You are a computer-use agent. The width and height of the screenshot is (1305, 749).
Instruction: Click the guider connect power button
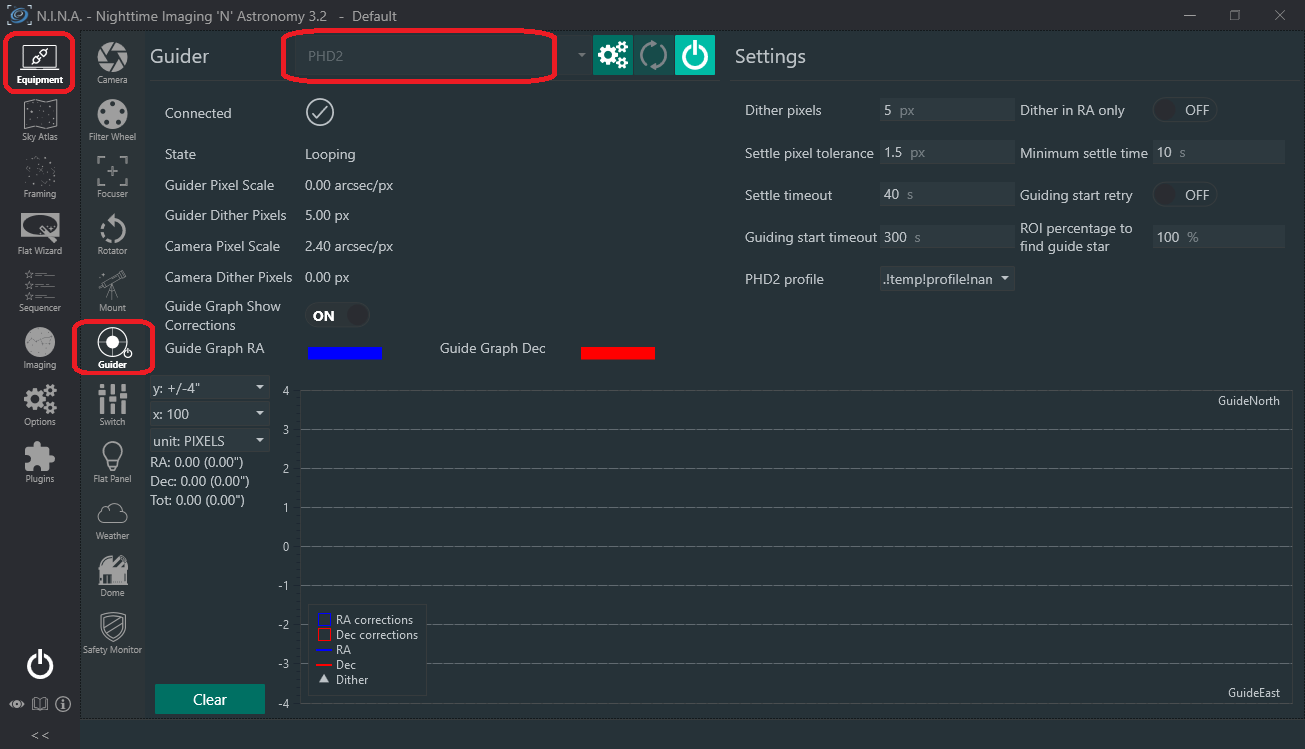[695, 56]
